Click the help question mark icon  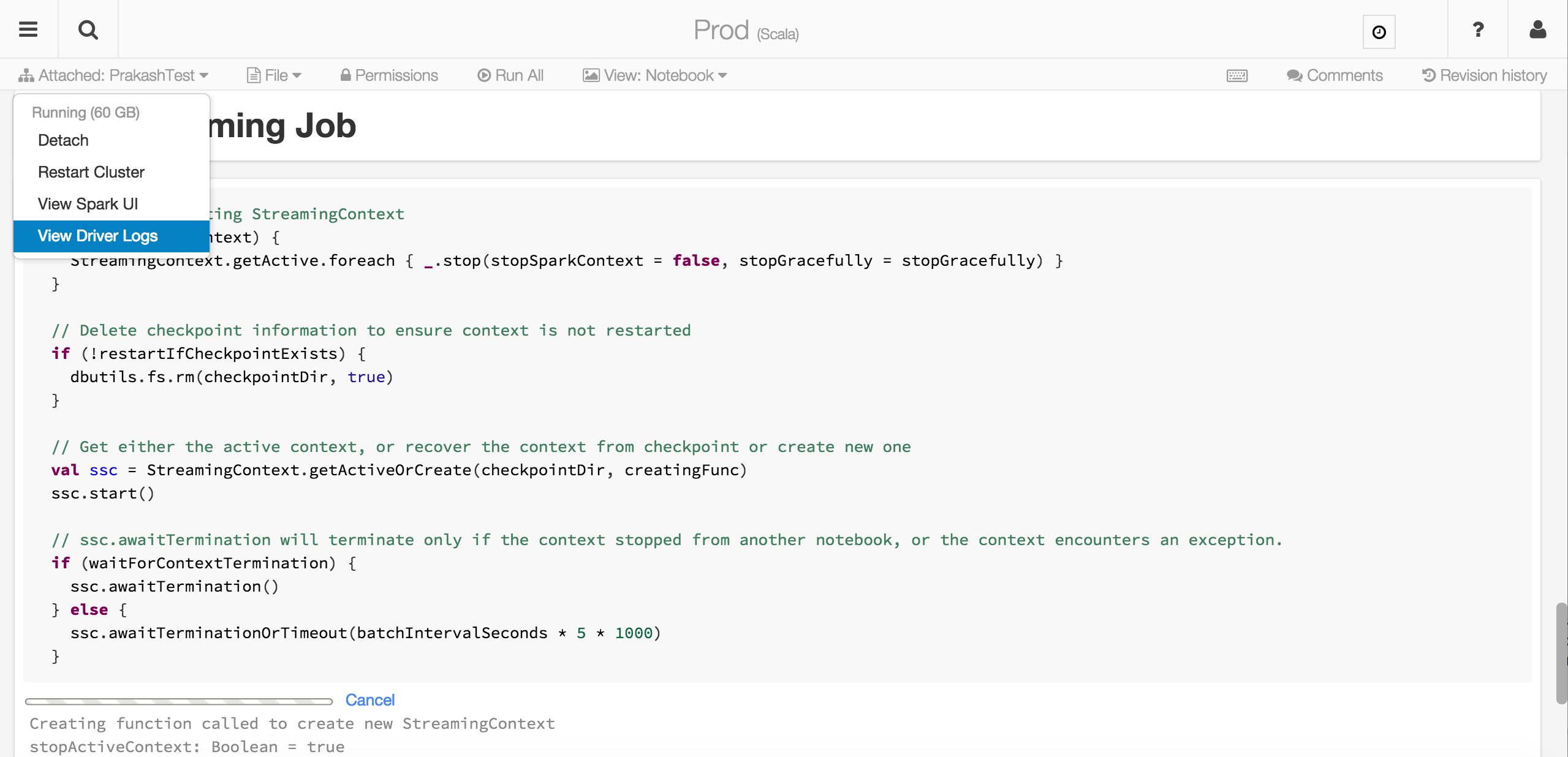pos(1478,29)
